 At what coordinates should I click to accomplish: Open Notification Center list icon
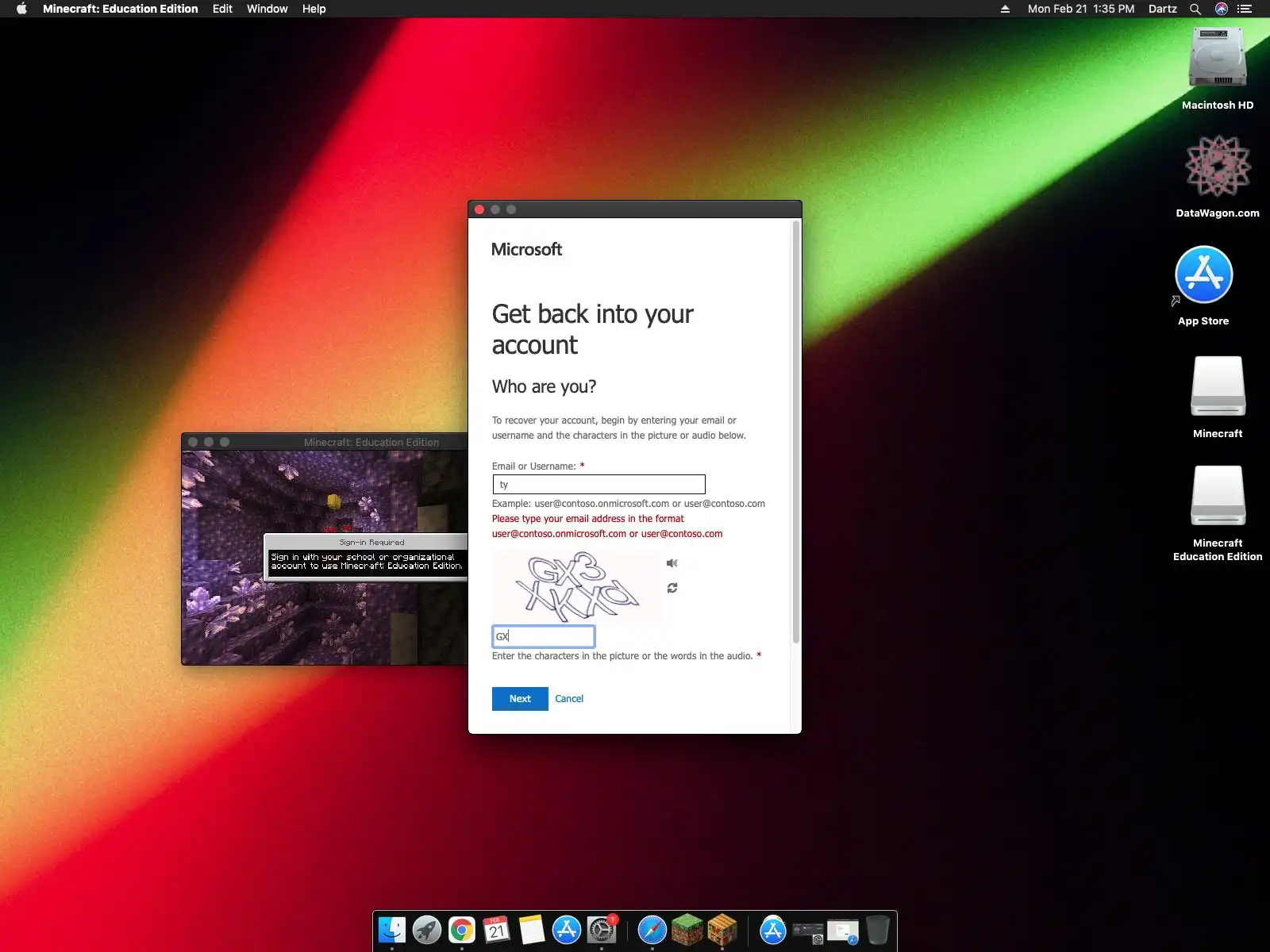point(1245,9)
